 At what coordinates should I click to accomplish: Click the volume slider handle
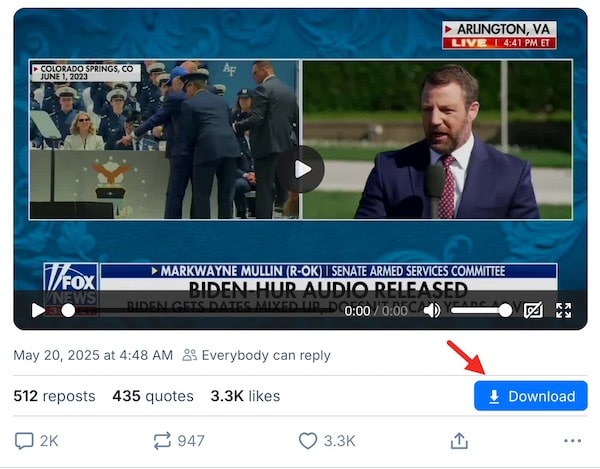pos(505,311)
